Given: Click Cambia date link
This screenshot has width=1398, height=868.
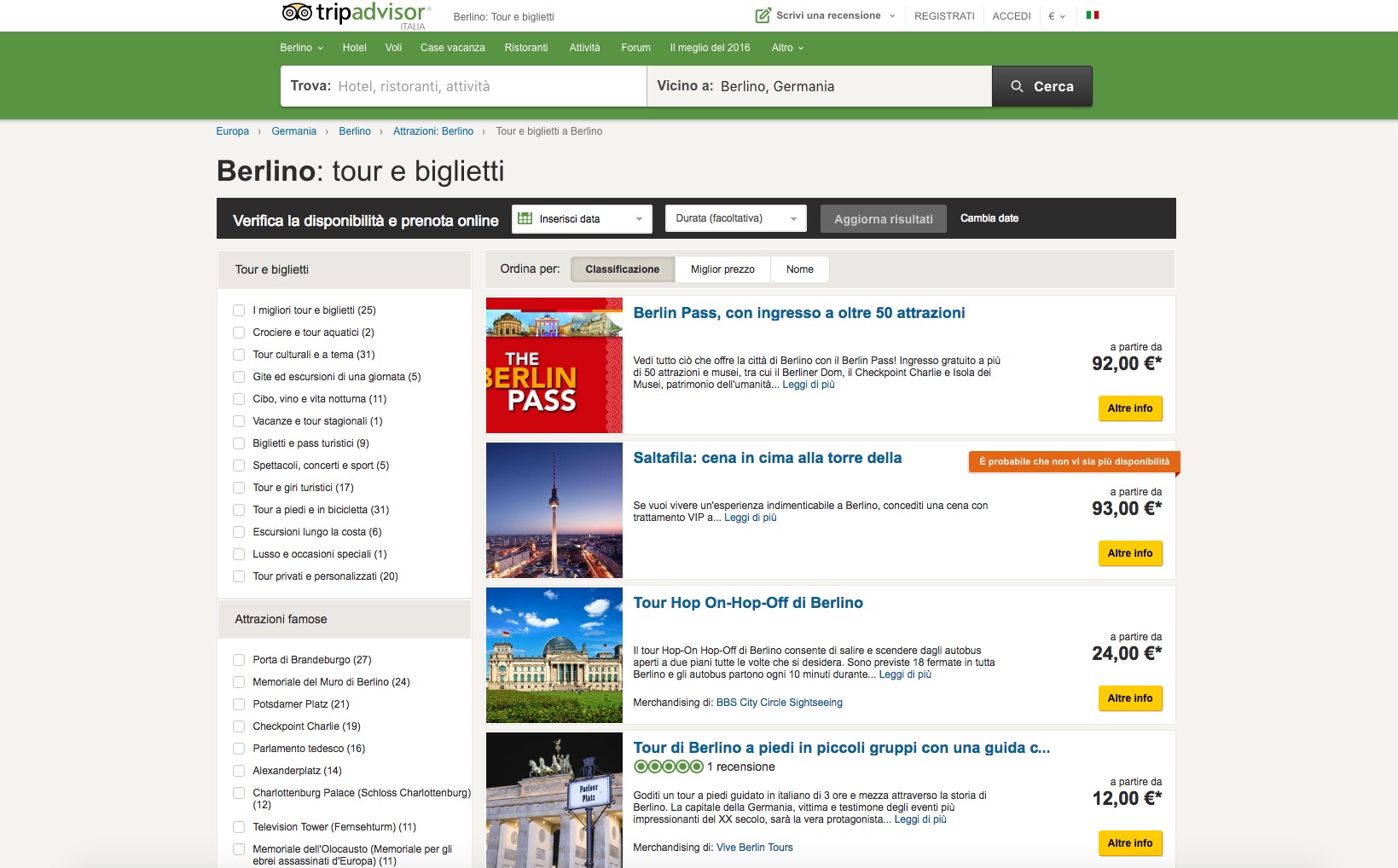Looking at the screenshot, I should (x=989, y=218).
